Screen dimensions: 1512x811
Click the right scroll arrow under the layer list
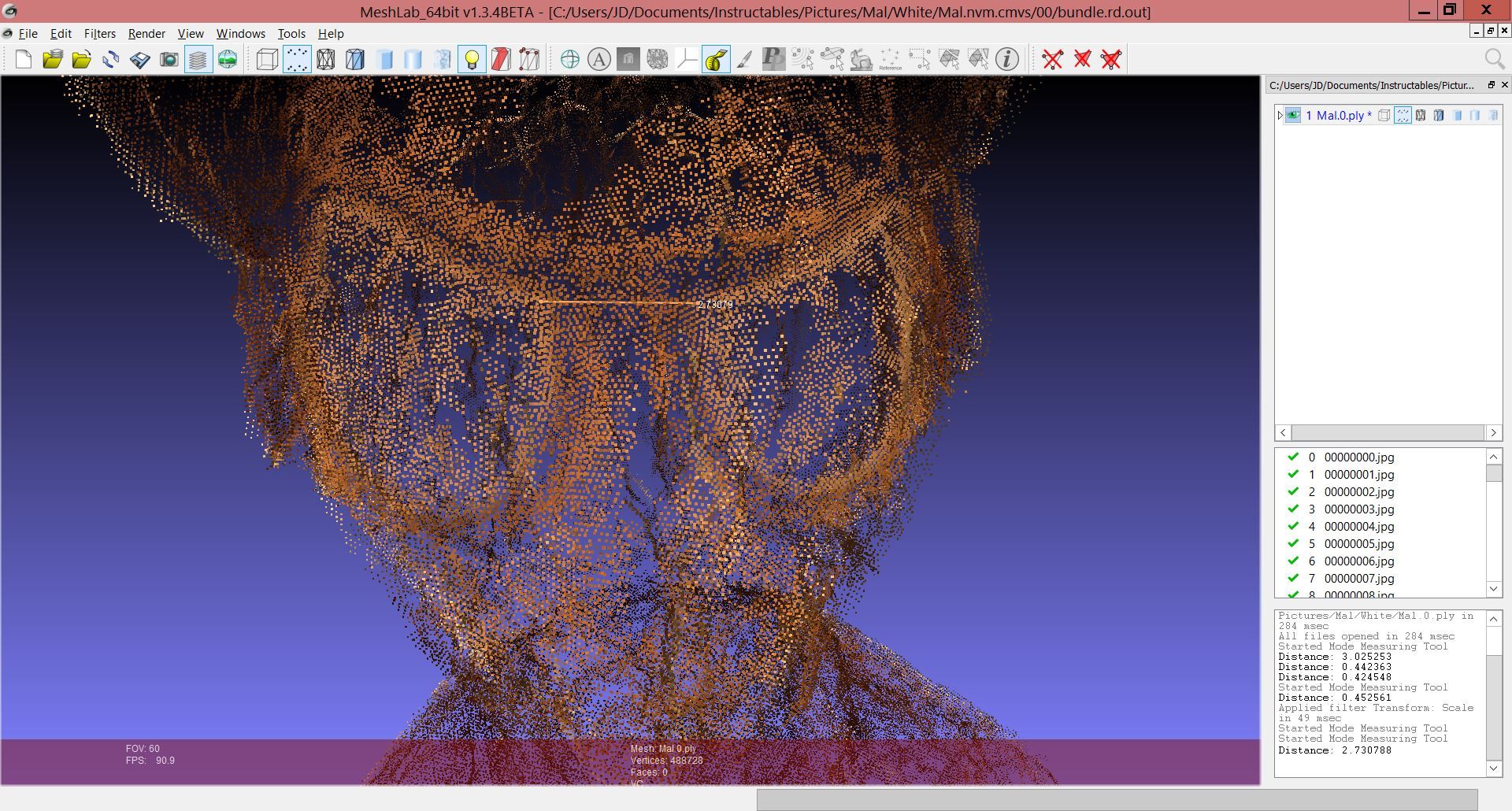click(x=1494, y=432)
